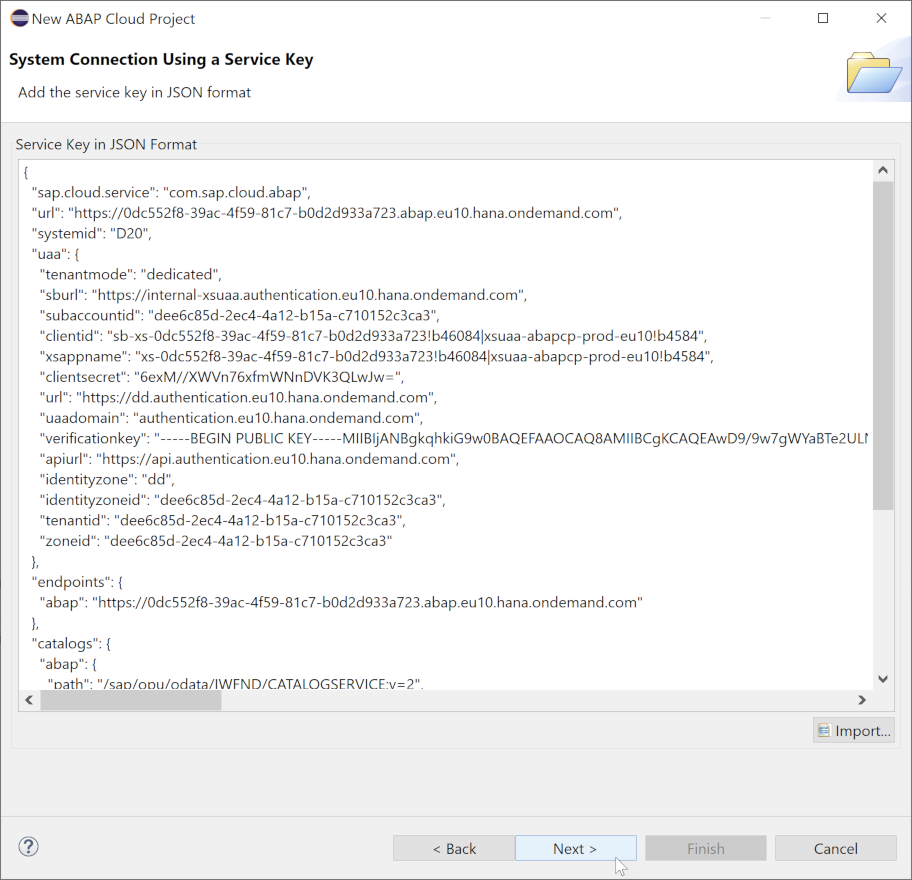Click the "url" line with dd.authentication
This screenshot has height=880, width=912.
[x=238, y=397]
